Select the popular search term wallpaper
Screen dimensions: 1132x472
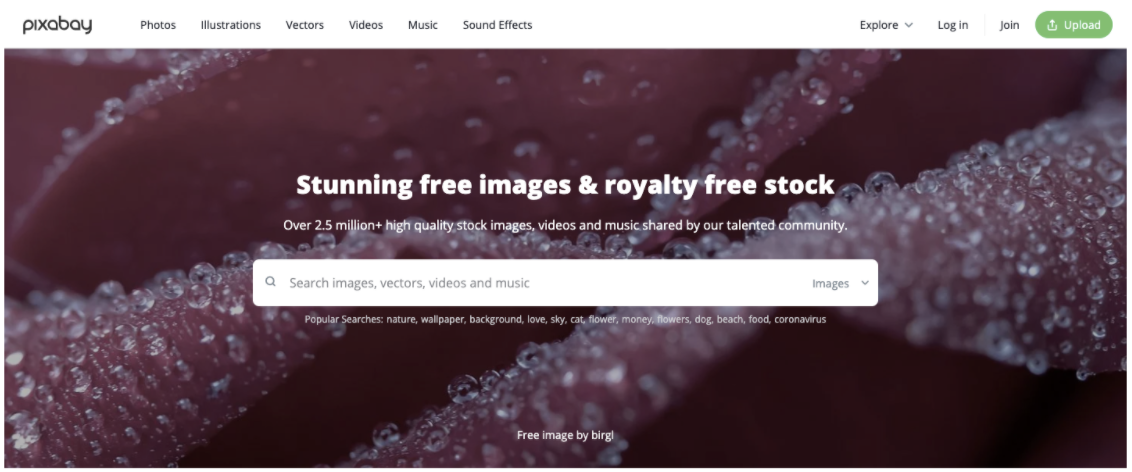(443, 319)
